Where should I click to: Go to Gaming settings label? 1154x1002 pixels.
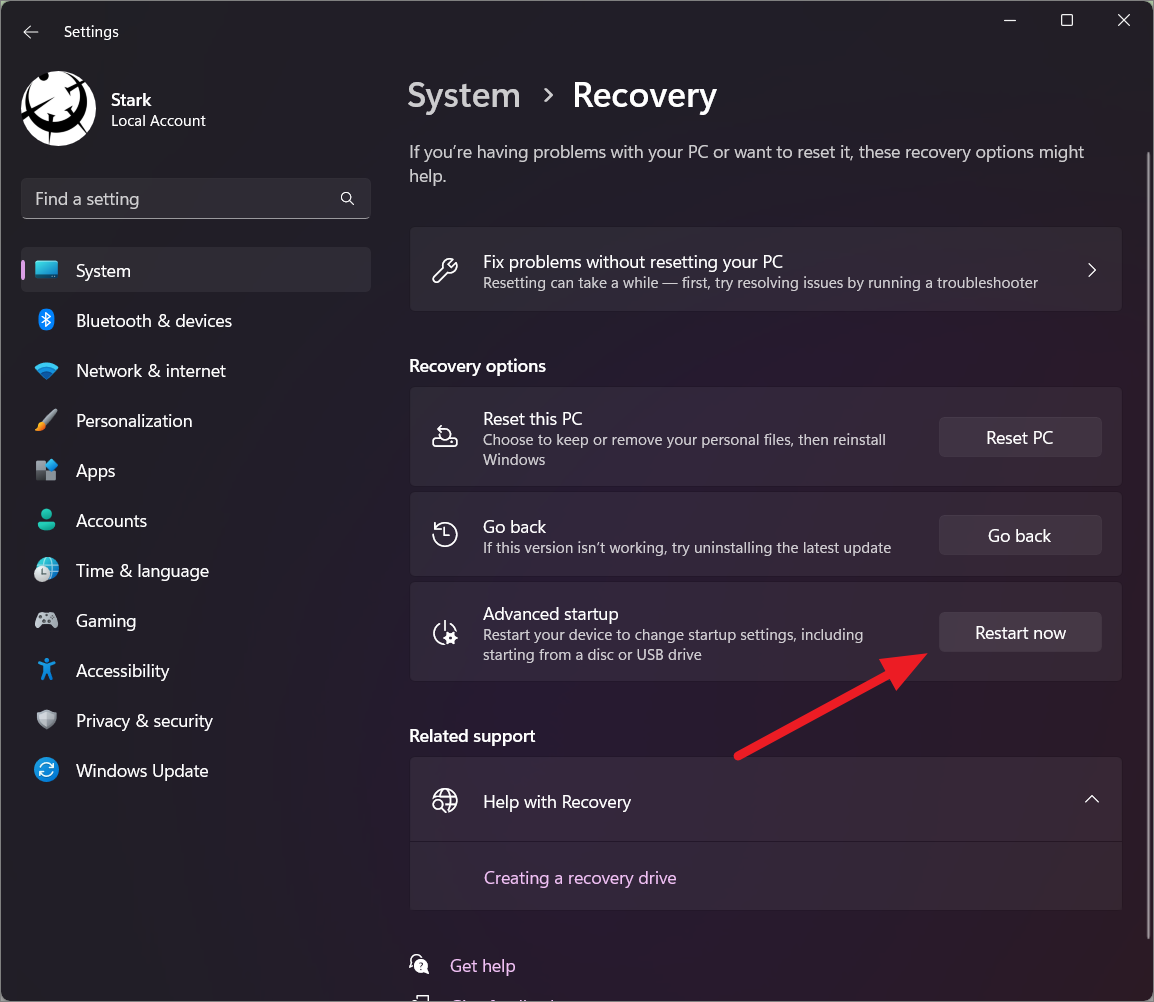pos(106,621)
